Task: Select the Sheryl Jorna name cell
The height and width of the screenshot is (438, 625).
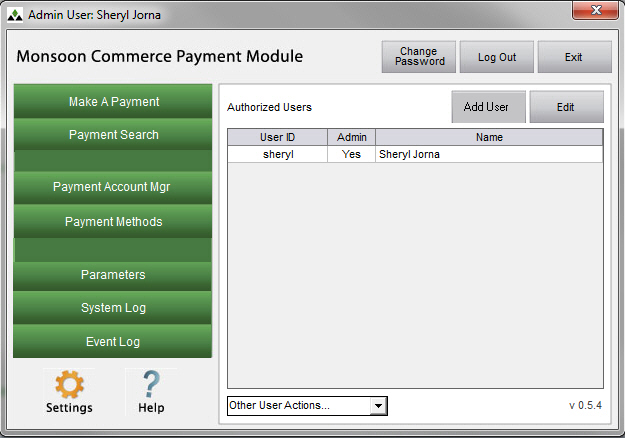Action: click(489, 154)
